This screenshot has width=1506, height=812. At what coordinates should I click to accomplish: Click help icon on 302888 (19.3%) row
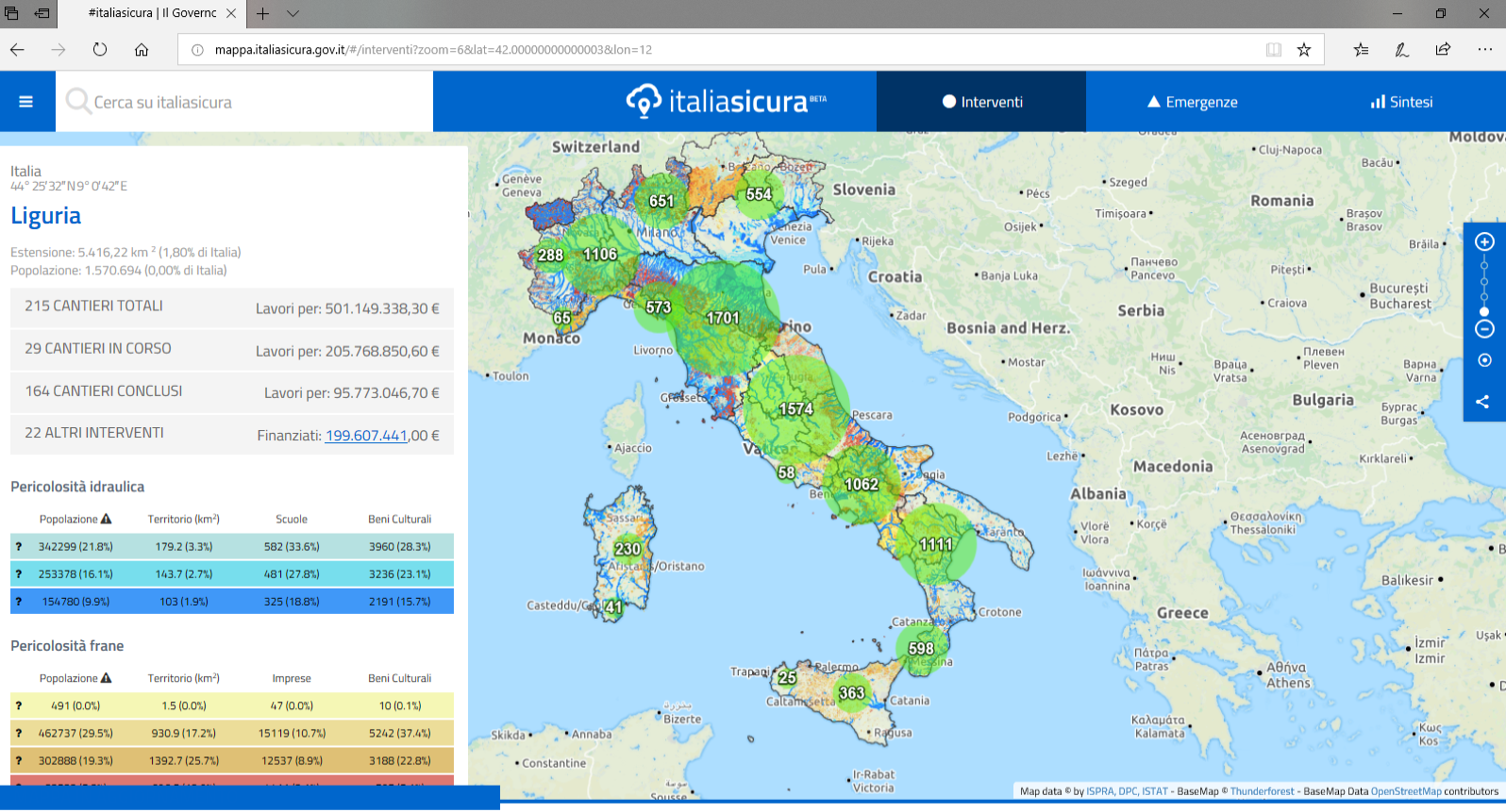click(18, 760)
